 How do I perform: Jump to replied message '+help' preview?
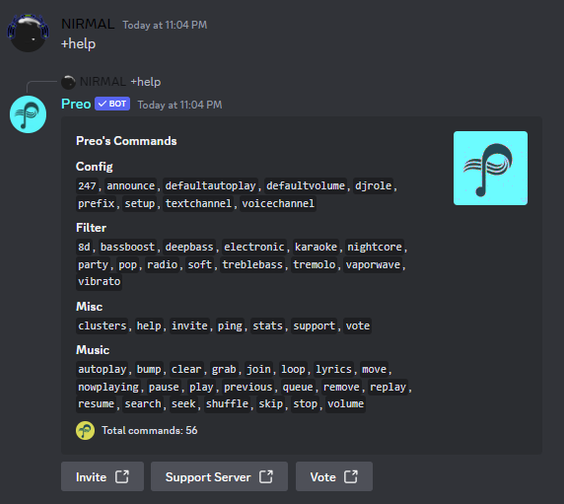(x=146, y=82)
